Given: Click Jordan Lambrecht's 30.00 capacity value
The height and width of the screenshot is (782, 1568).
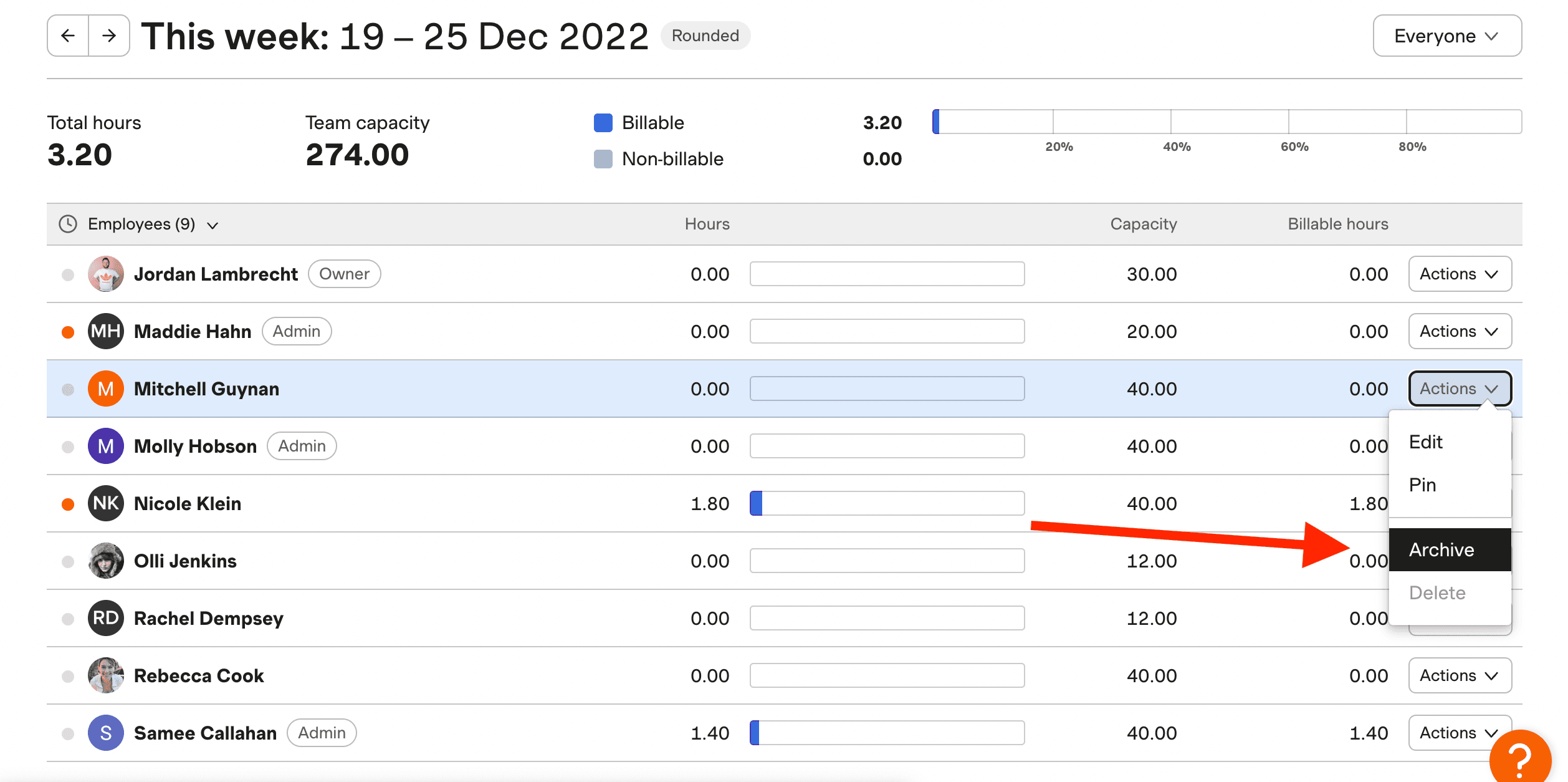Looking at the screenshot, I should point(1152,274).
